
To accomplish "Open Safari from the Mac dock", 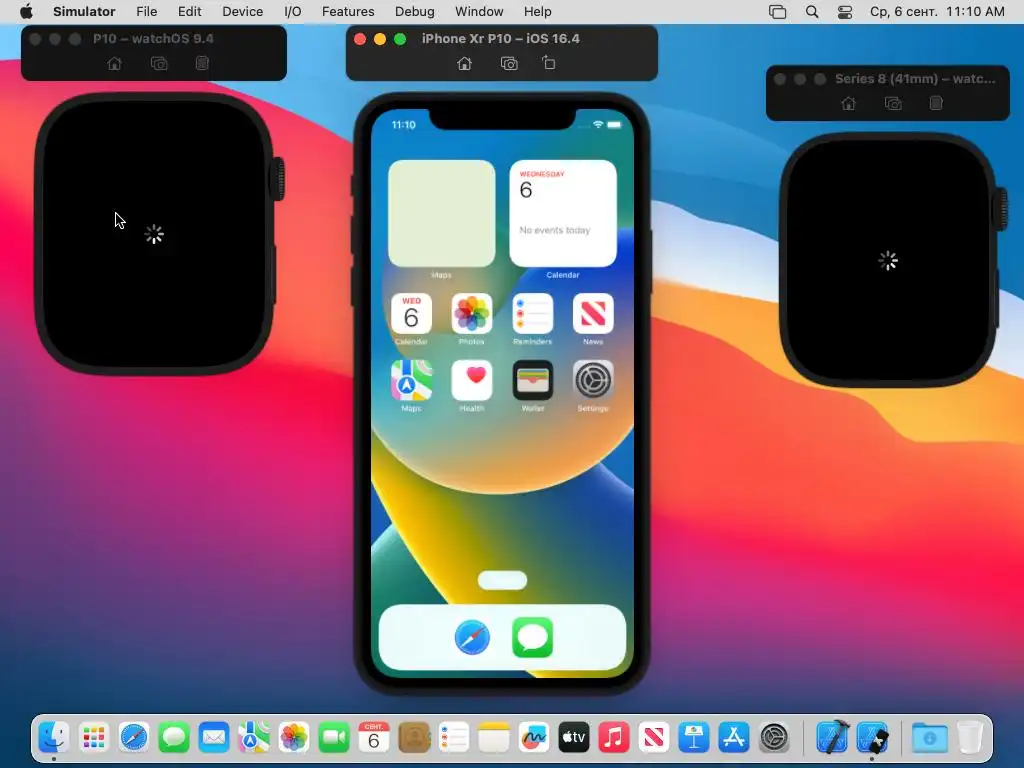I will (x=134, y=737).
